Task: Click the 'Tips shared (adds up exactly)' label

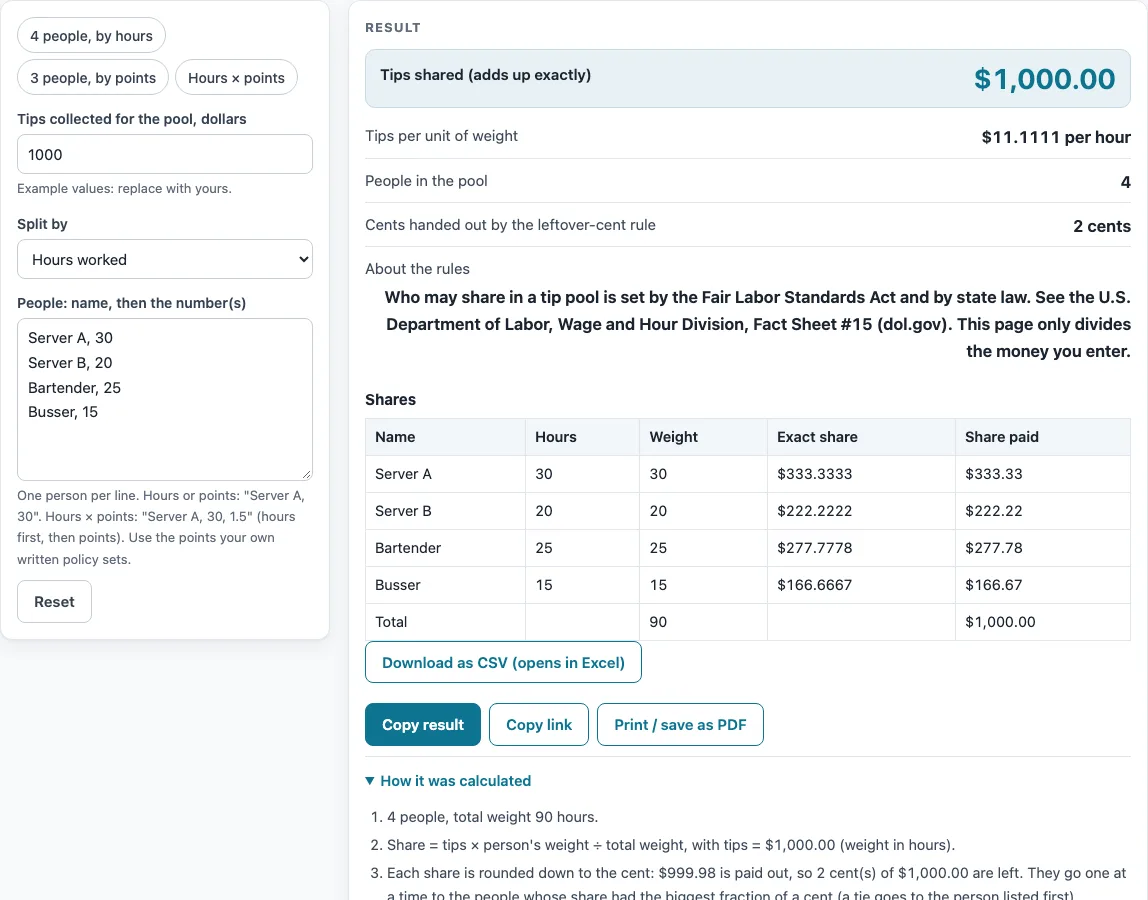Action: (x=485, y=75)
